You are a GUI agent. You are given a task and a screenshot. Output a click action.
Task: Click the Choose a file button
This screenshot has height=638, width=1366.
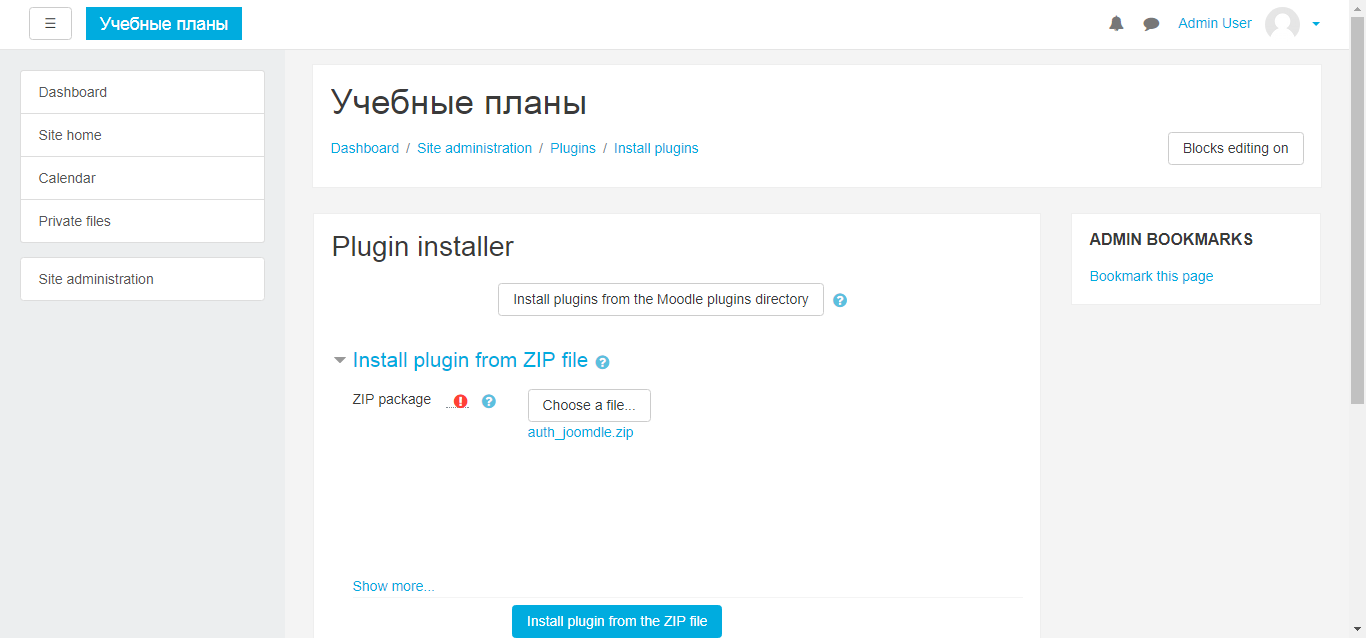click(x=589, y=405)
